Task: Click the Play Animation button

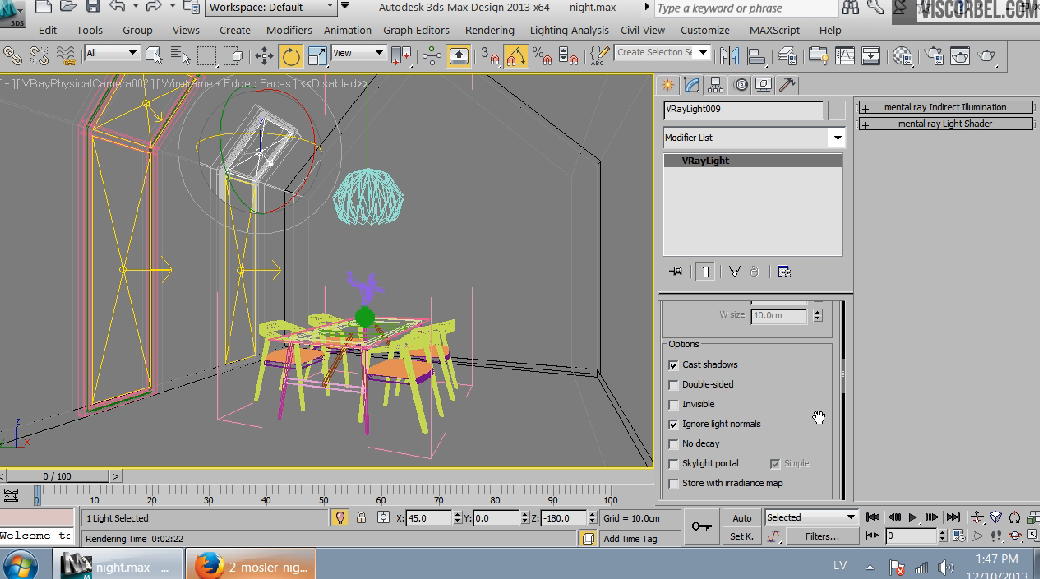Action: [913, 517]
